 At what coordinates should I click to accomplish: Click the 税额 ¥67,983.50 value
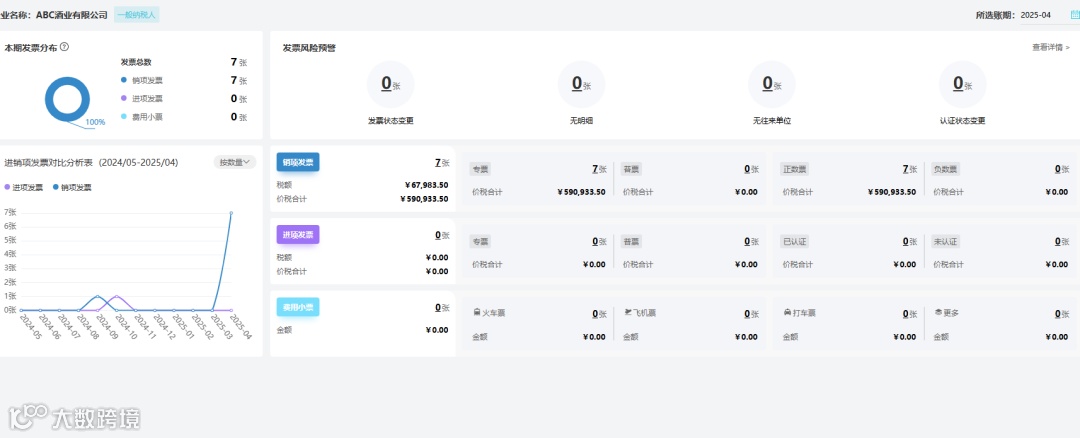point(426,185)
